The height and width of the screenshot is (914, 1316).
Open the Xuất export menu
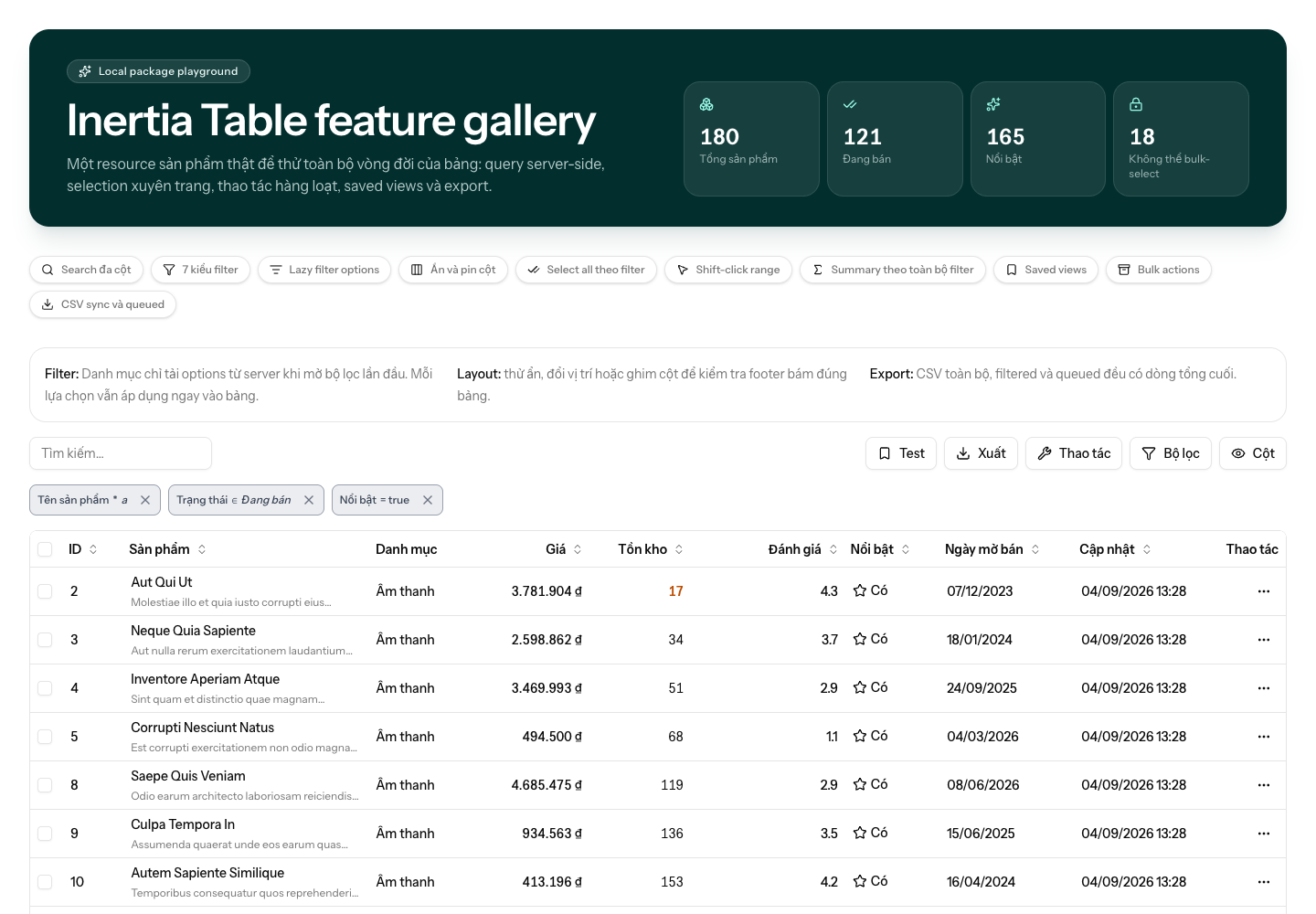point(981,453)
